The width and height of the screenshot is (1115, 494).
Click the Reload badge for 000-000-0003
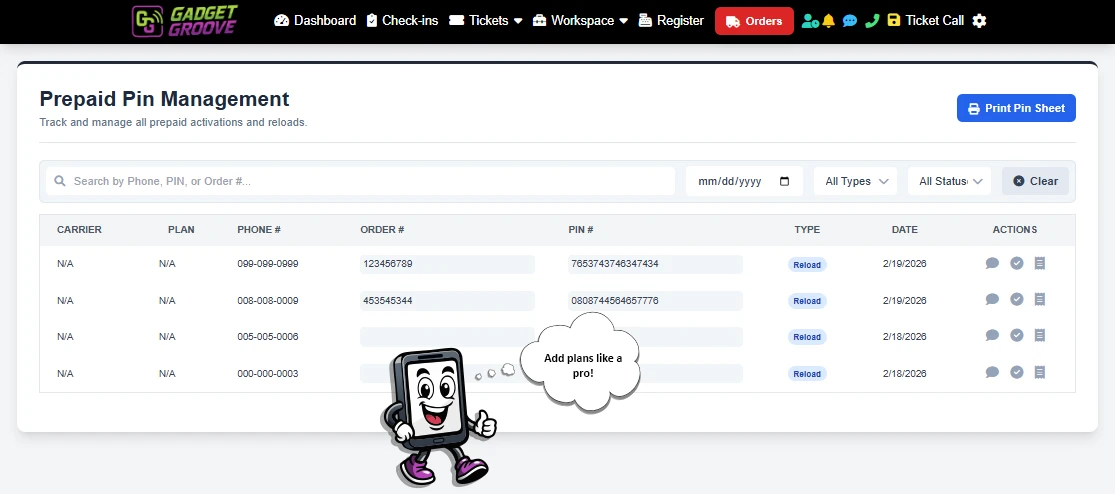coord(807,374)
